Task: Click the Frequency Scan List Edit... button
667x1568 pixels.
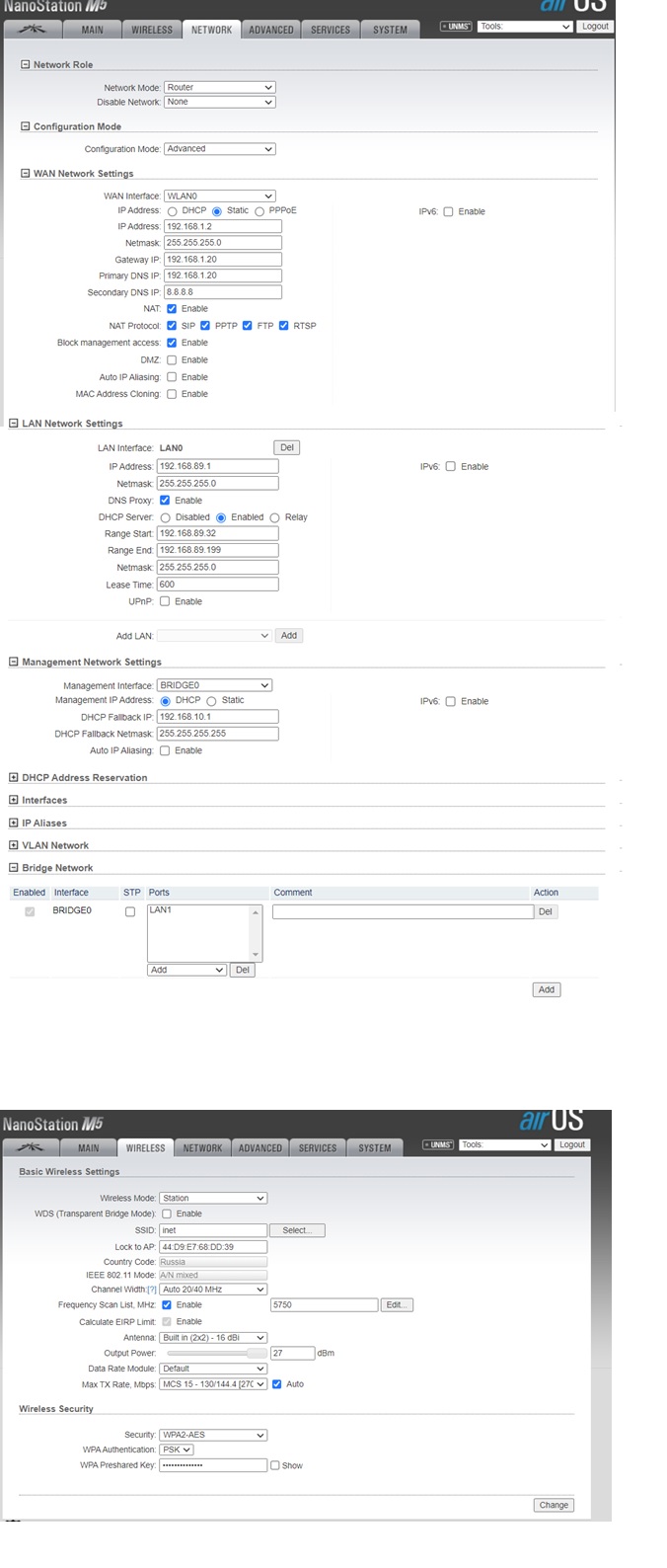Action: pyautogui.click(x=397, y=1305)
